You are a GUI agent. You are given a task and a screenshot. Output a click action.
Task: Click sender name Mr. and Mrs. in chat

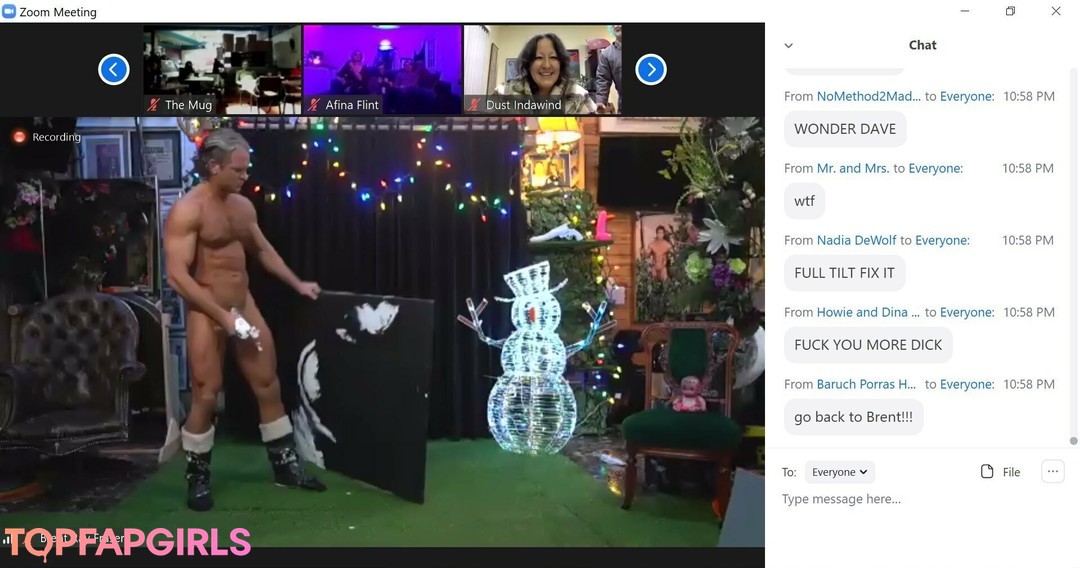pyautogui.click(x=852, y=168)
